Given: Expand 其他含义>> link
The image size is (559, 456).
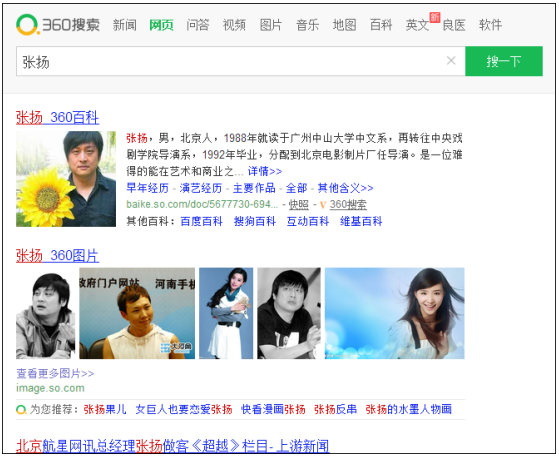Looking at the screenshot, I should tap(345, 188).
